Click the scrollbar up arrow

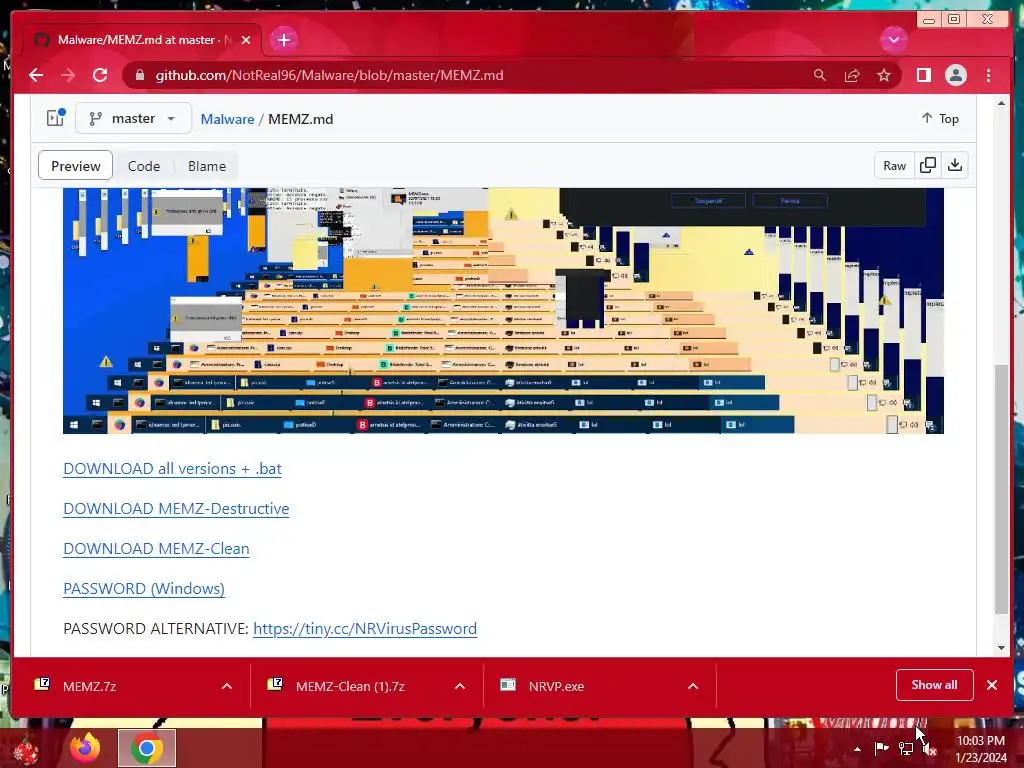pos(1001,104)
